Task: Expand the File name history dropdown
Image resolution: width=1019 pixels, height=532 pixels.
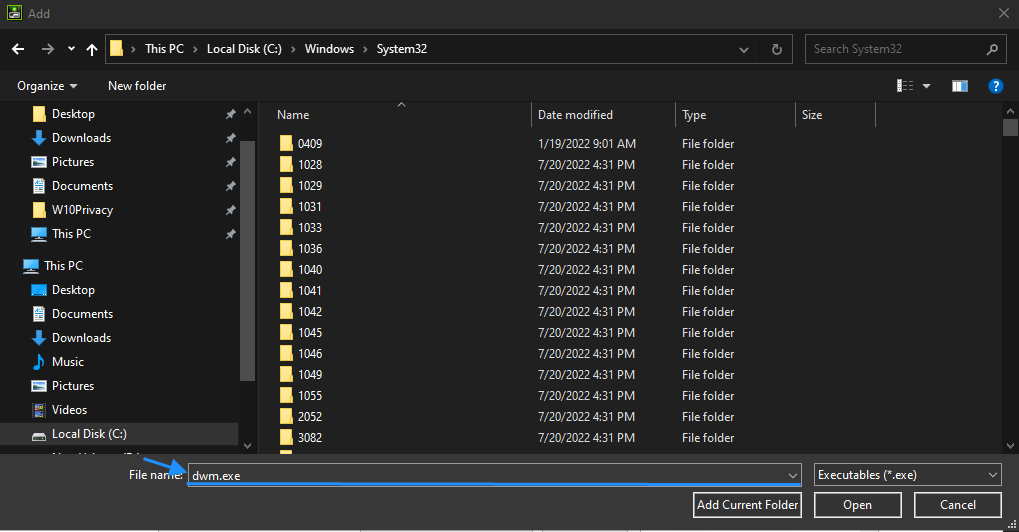Action: 793,475
